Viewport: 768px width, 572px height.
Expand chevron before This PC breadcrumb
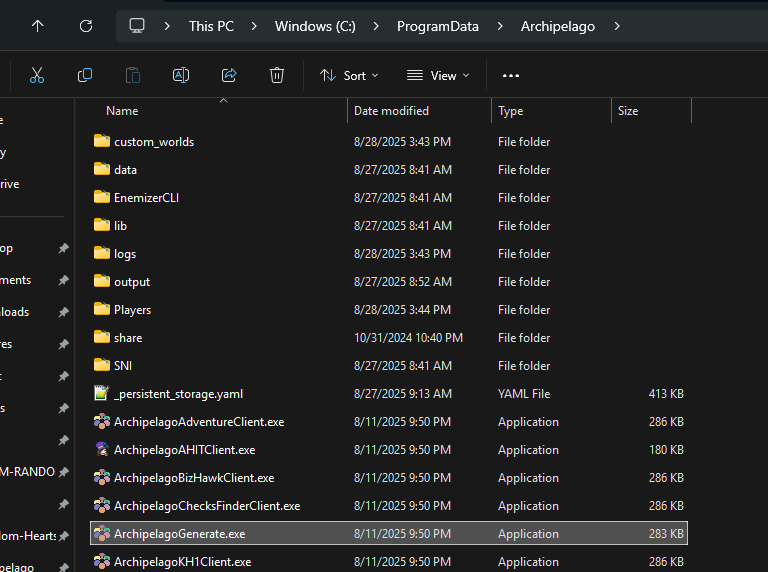pos(167,26)
